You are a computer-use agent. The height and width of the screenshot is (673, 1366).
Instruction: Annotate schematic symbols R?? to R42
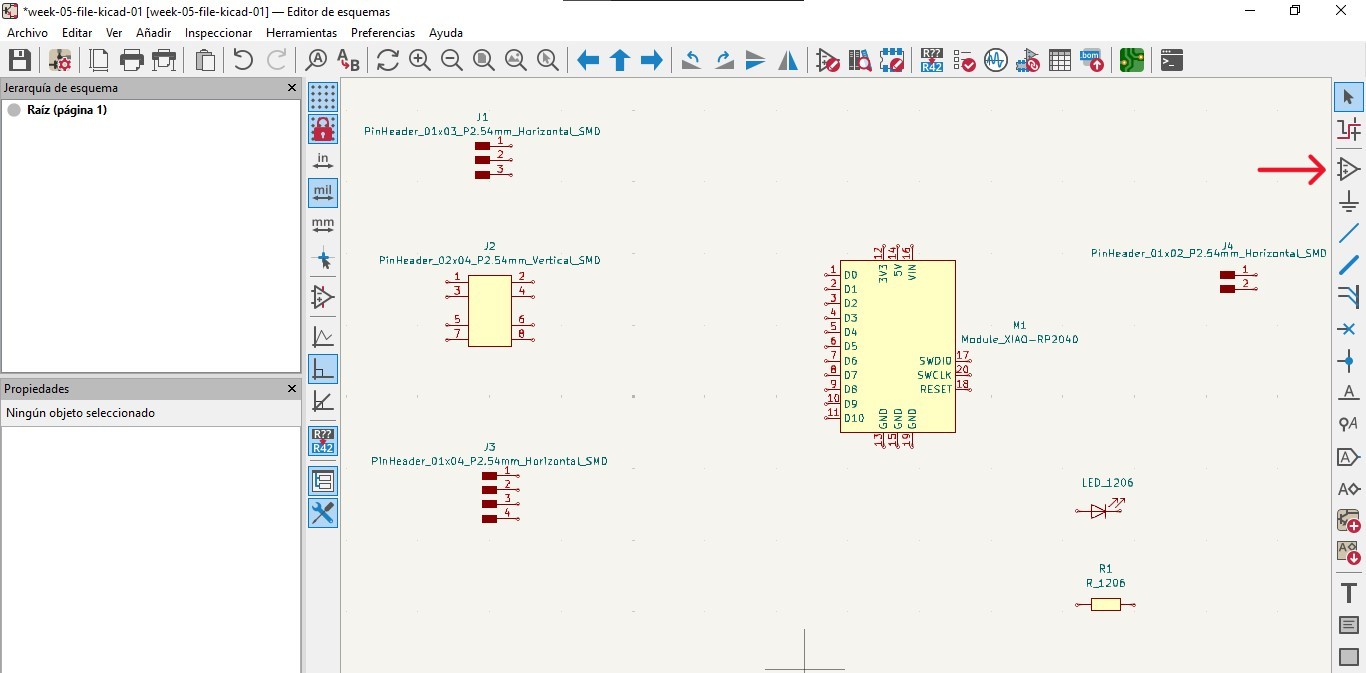(x=932, y=60)
